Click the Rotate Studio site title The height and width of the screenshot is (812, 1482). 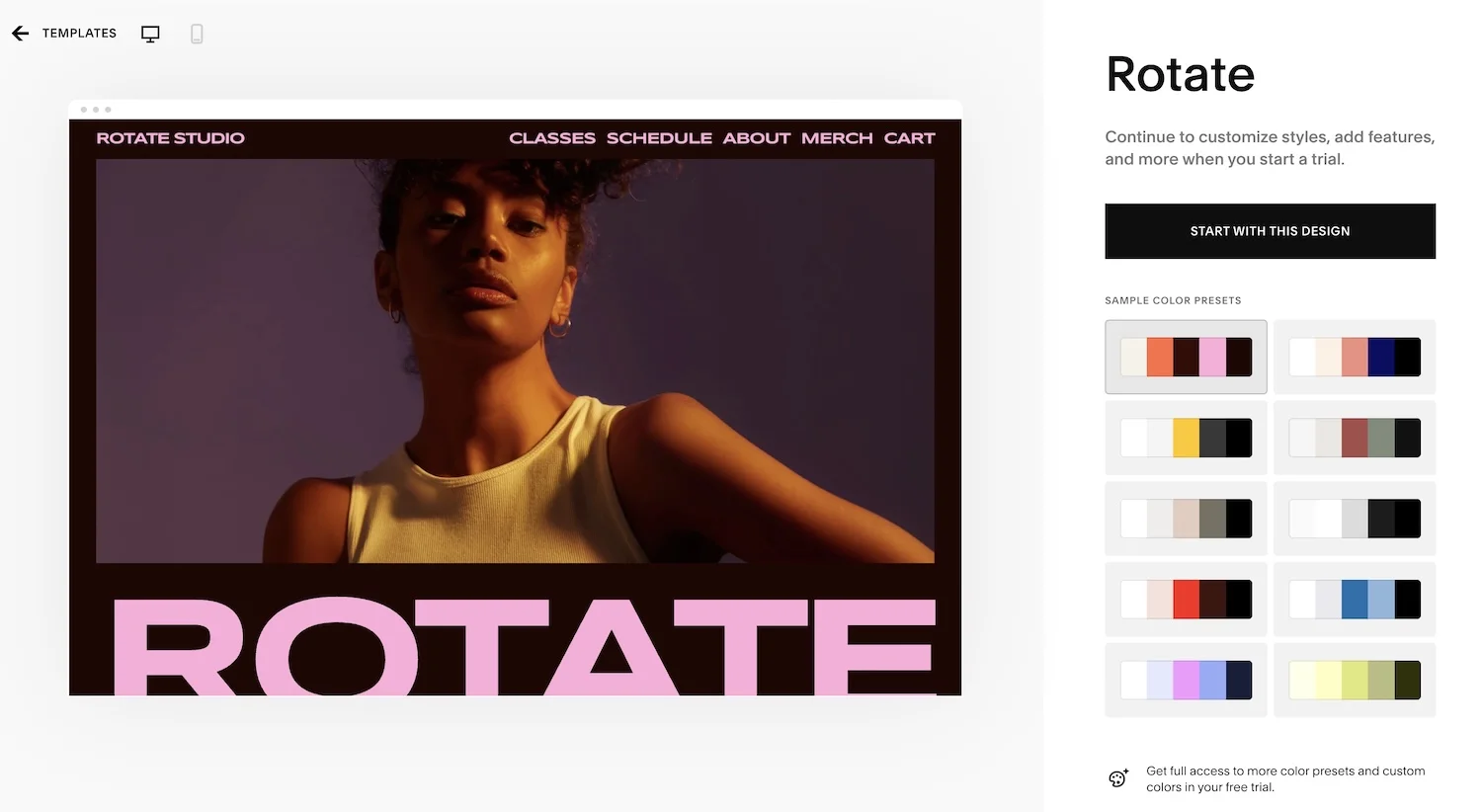pyautogui.click(x=170, y=138)
